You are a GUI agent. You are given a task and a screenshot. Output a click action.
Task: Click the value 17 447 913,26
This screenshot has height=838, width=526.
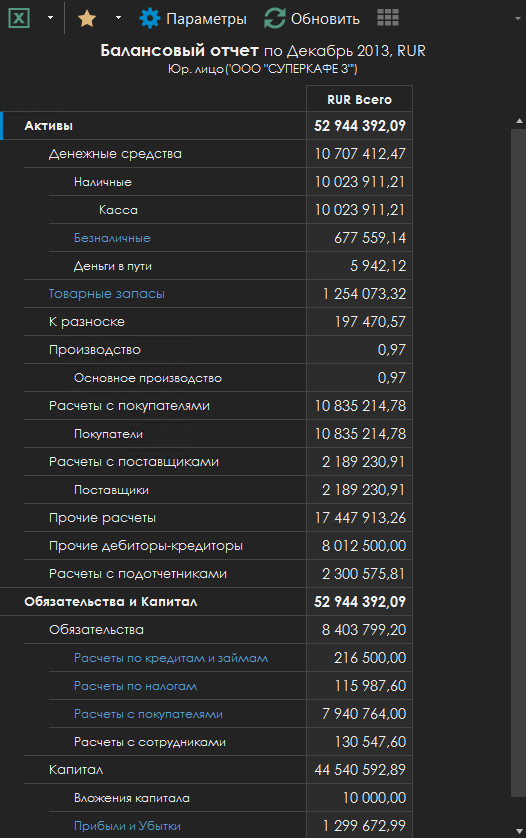click(x=360, y=518)
